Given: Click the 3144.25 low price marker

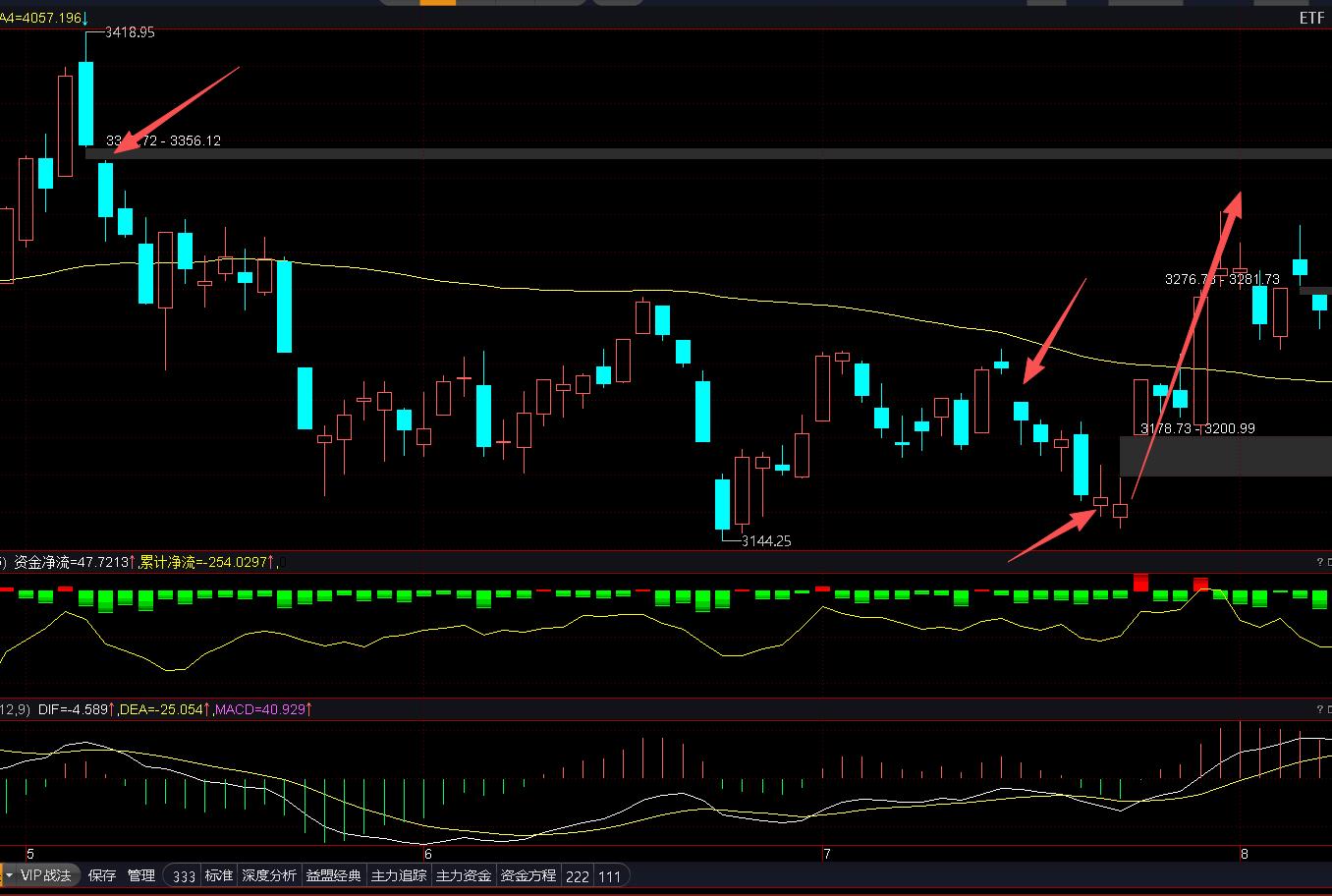Looking at the screenshot, I should [x=766, y=540].
